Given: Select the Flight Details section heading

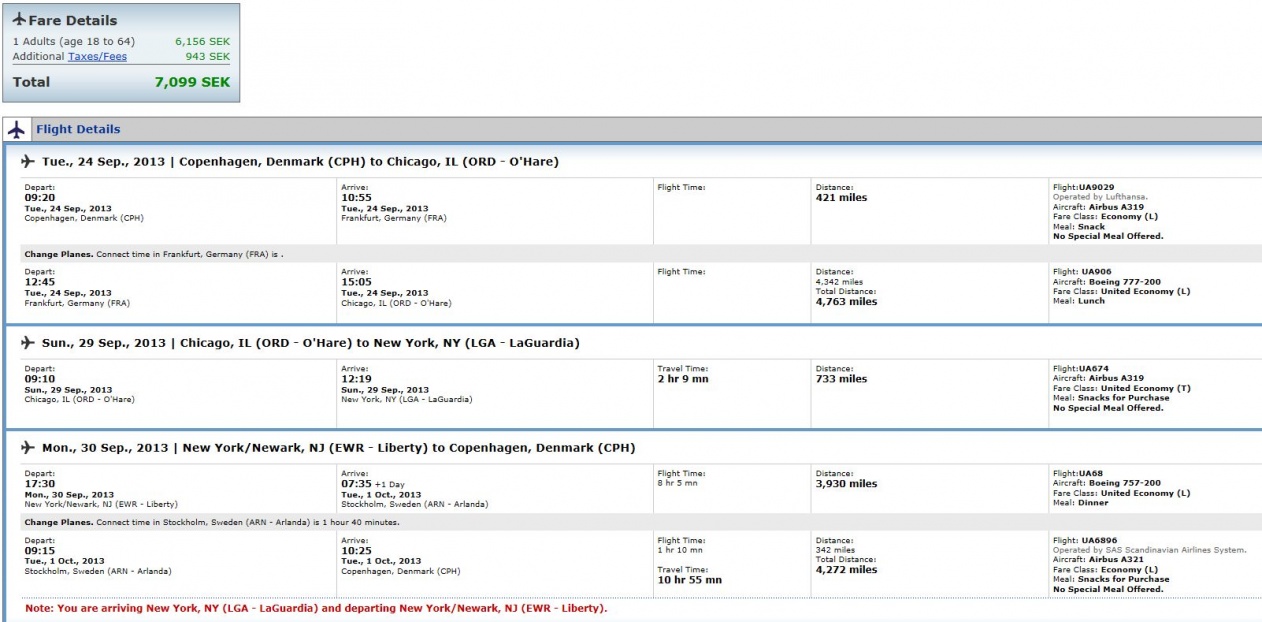Looking at the screenshot, I should tap(78, 130).
